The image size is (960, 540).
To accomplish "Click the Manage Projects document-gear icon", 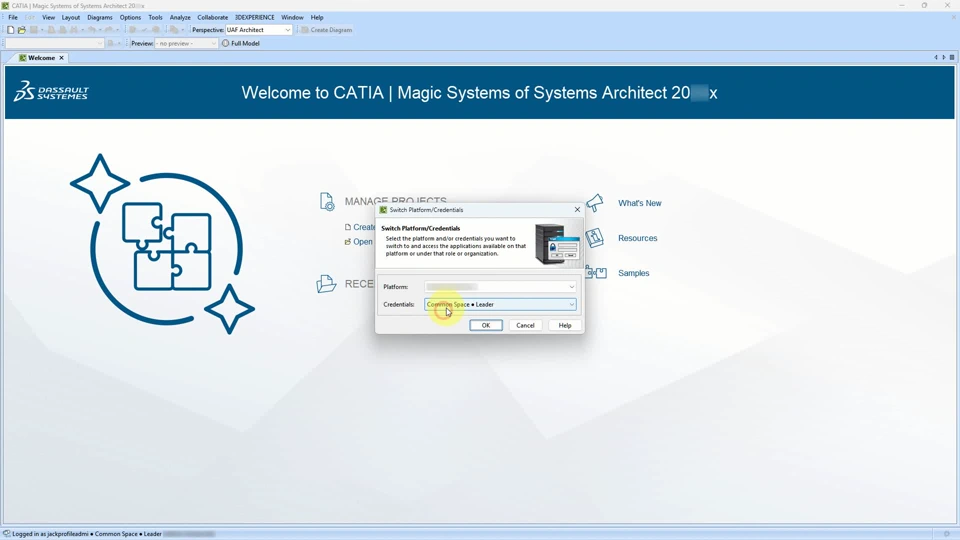I will click(x=327, y=201).
